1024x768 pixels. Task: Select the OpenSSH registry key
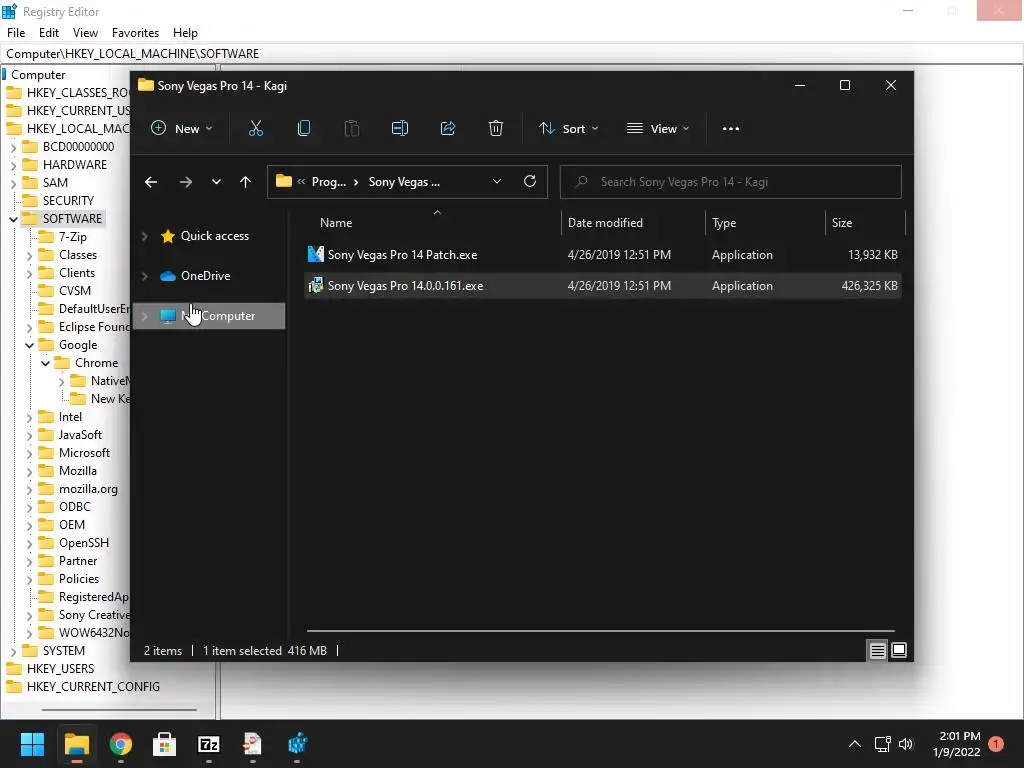click(x=84, y=543)
